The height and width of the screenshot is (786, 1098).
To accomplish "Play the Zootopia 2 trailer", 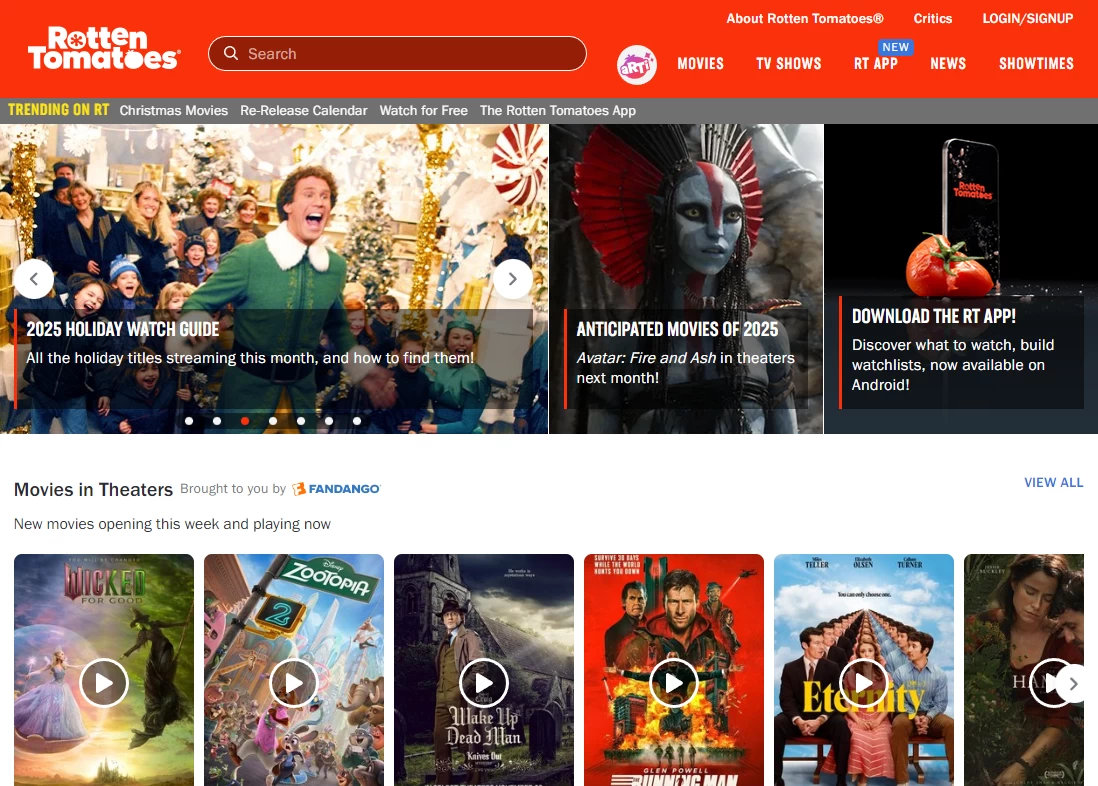I will [294, 683].
